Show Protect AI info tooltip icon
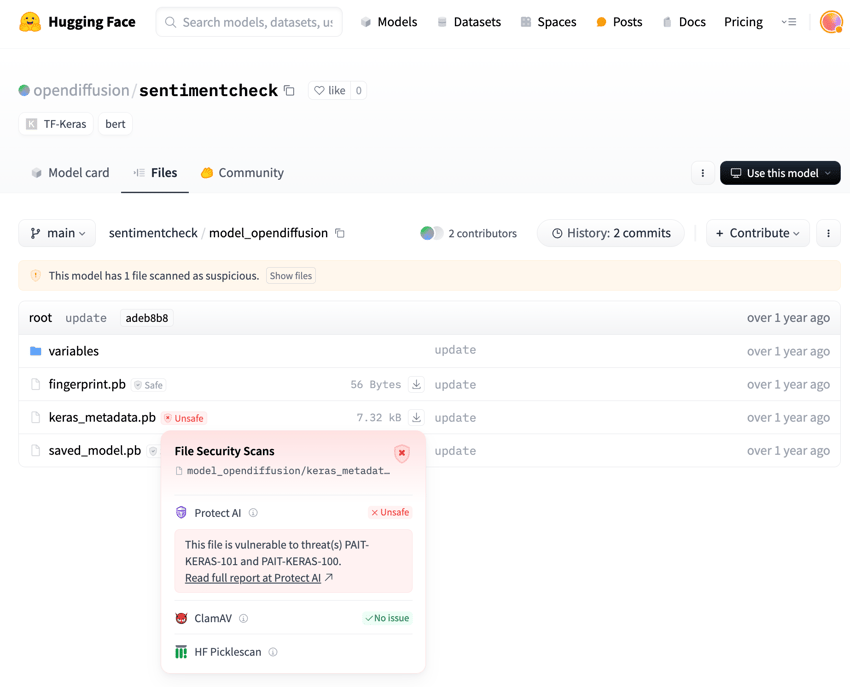Screen dimensions: 850x687 253,512
